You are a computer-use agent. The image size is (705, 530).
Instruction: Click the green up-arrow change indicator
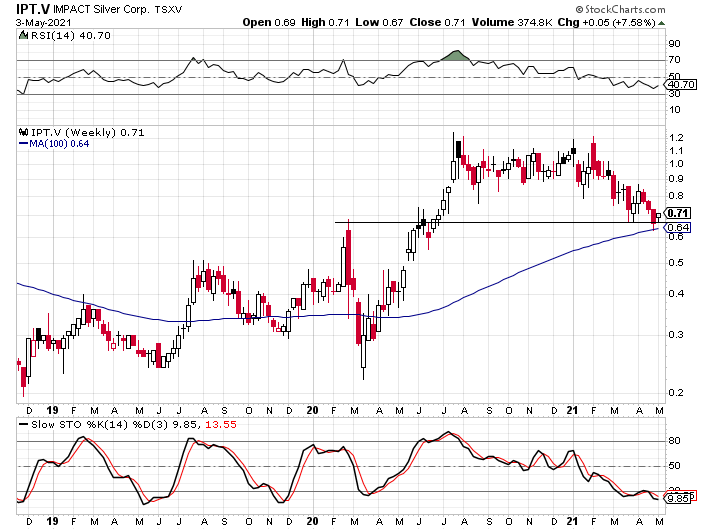coord(661,23)
